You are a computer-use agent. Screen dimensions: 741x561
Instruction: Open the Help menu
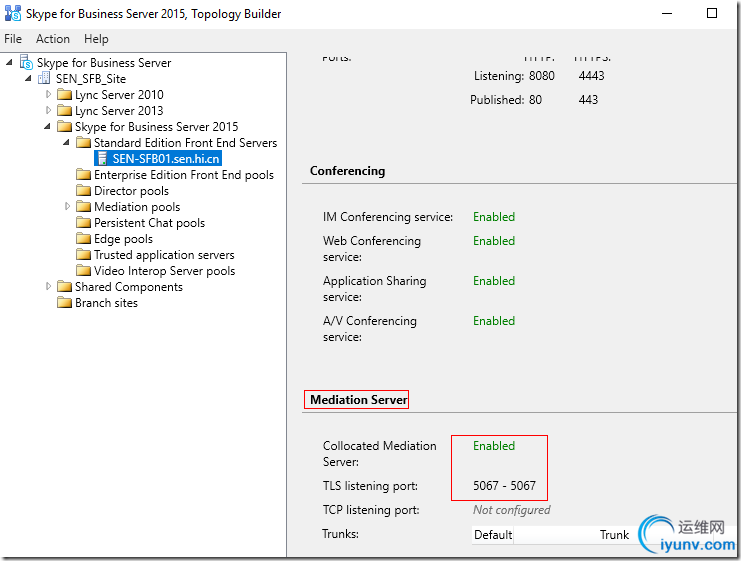click(x=96, y=39)
